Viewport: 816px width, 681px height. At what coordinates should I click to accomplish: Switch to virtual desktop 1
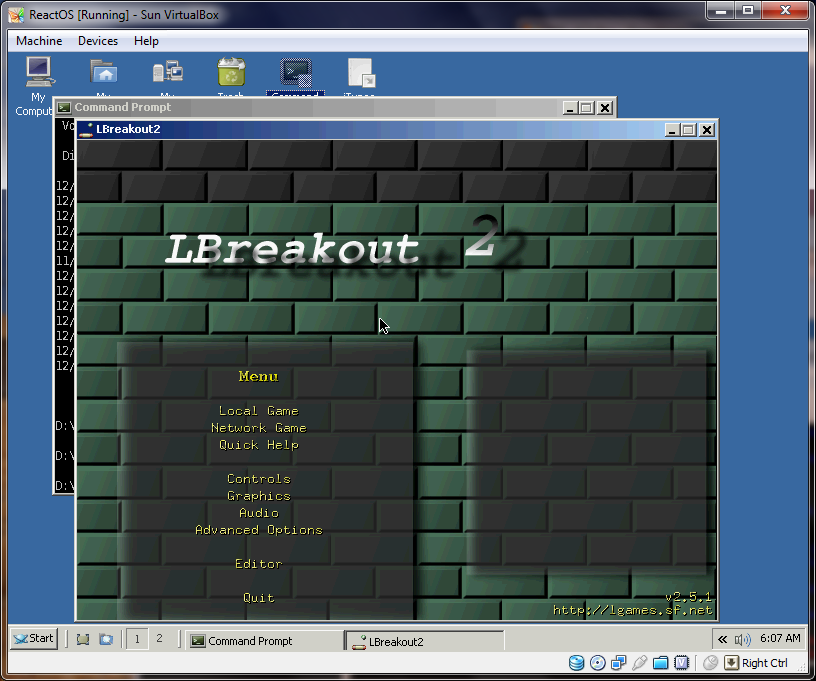tap(136, 639)
